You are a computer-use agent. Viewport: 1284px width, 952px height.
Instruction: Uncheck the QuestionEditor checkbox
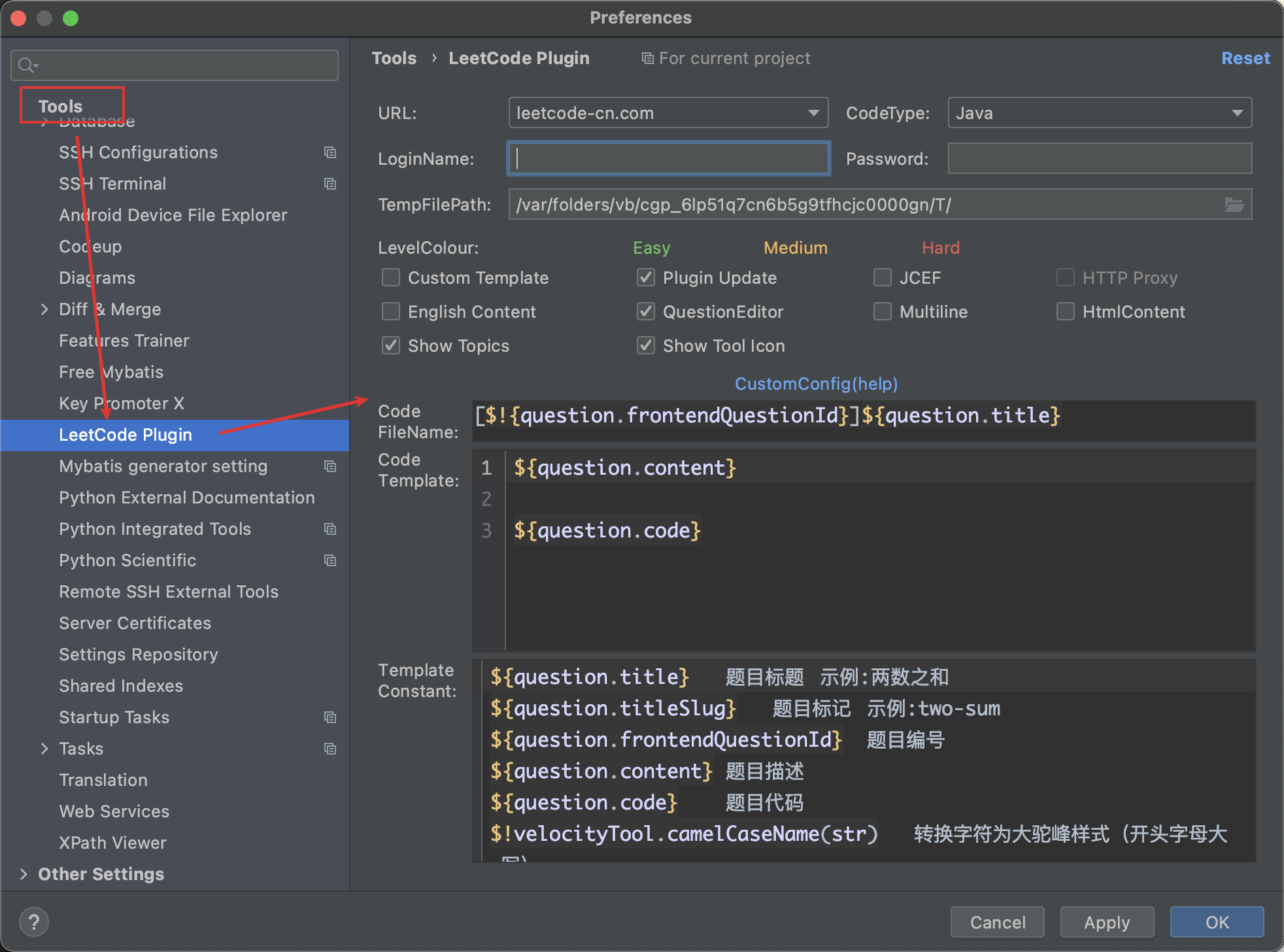point(646,312)
